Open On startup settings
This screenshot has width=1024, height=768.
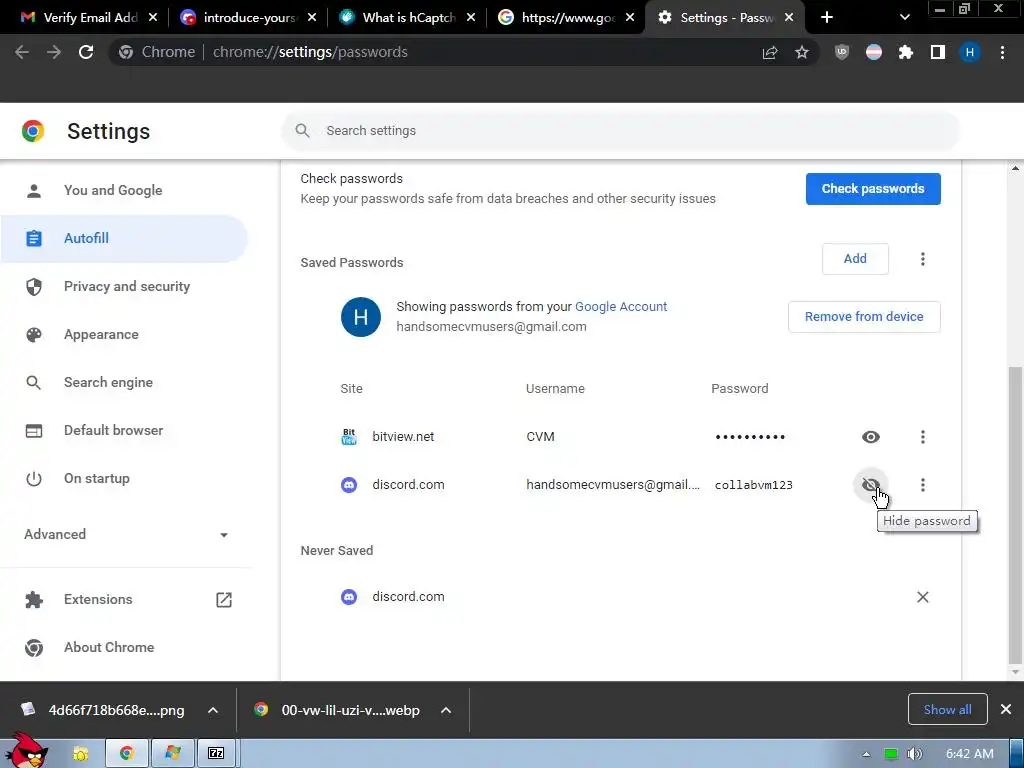[124, 478]
